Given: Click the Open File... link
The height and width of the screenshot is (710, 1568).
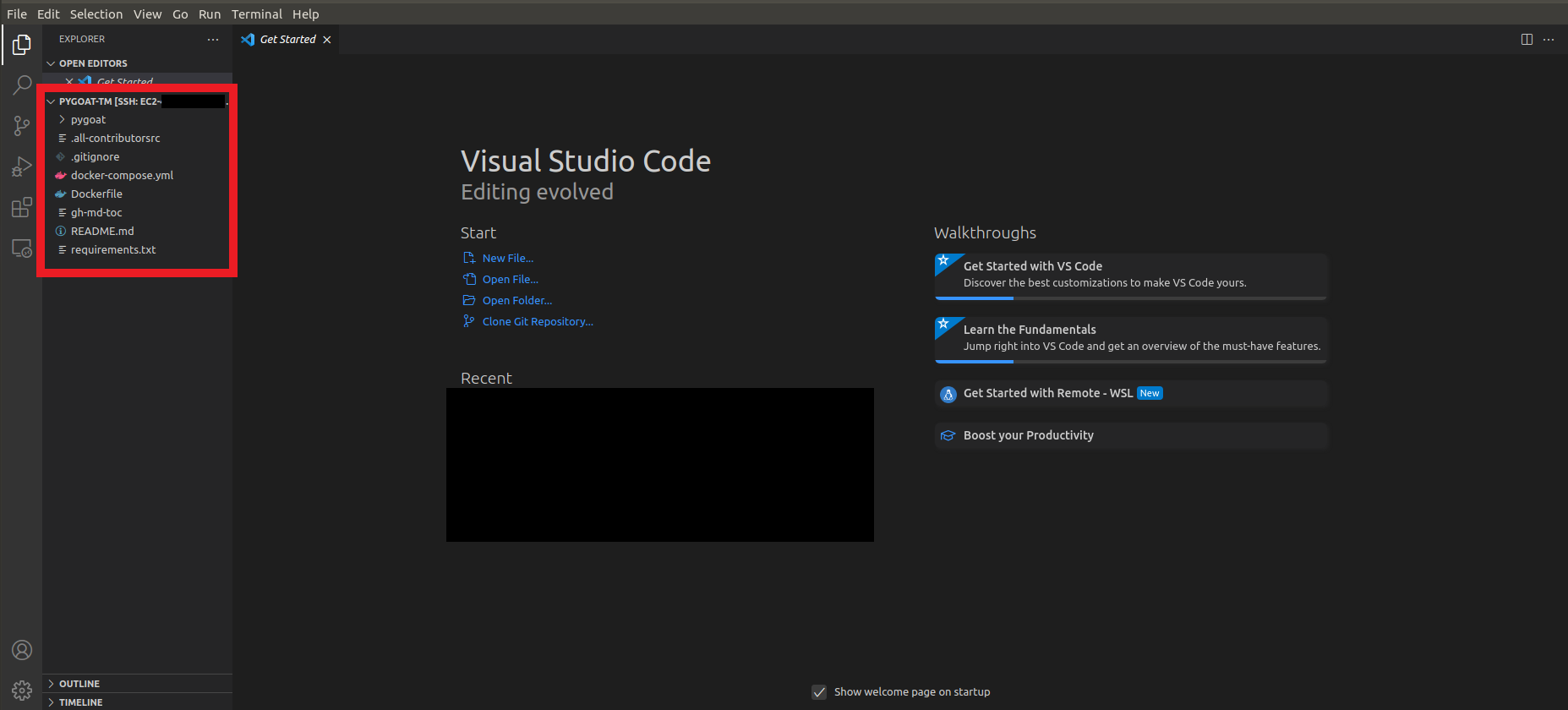Looking at the screenshot, I should tap(511, 279).
